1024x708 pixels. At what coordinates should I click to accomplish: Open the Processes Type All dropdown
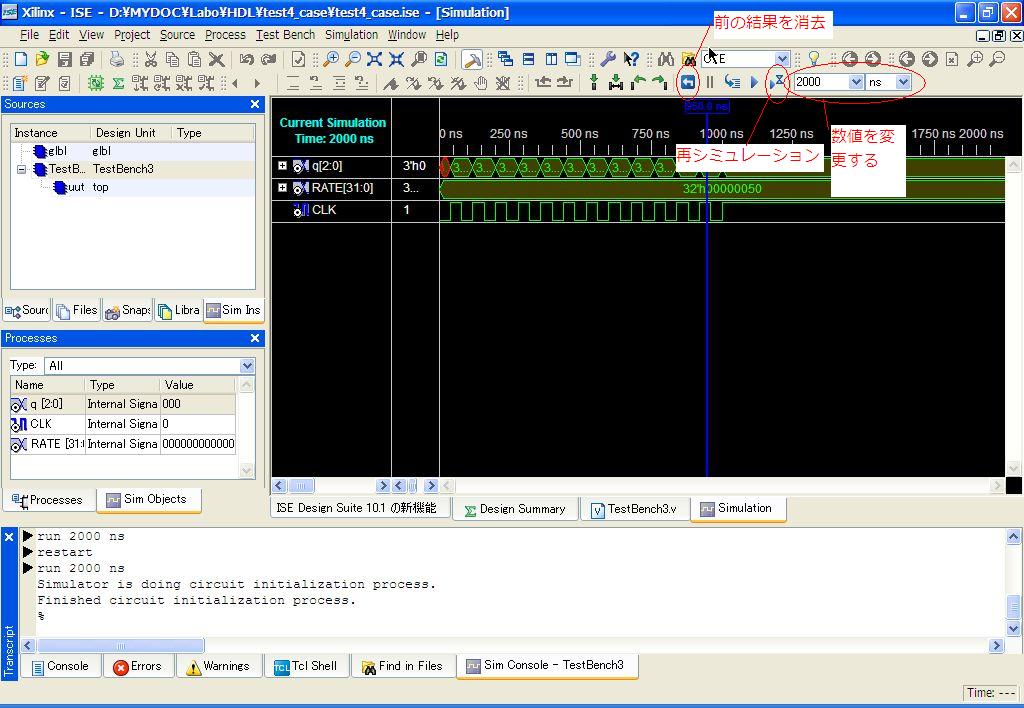tap(247, 366)
